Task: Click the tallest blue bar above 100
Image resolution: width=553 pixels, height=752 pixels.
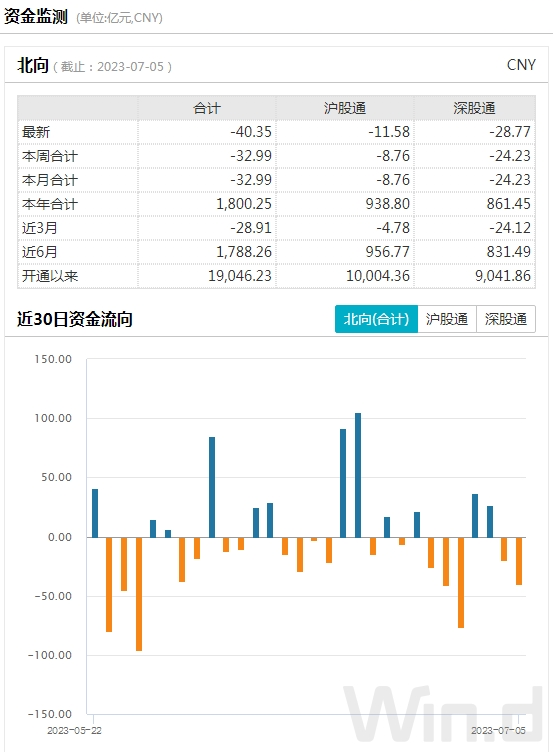Action: pos(358,475)
